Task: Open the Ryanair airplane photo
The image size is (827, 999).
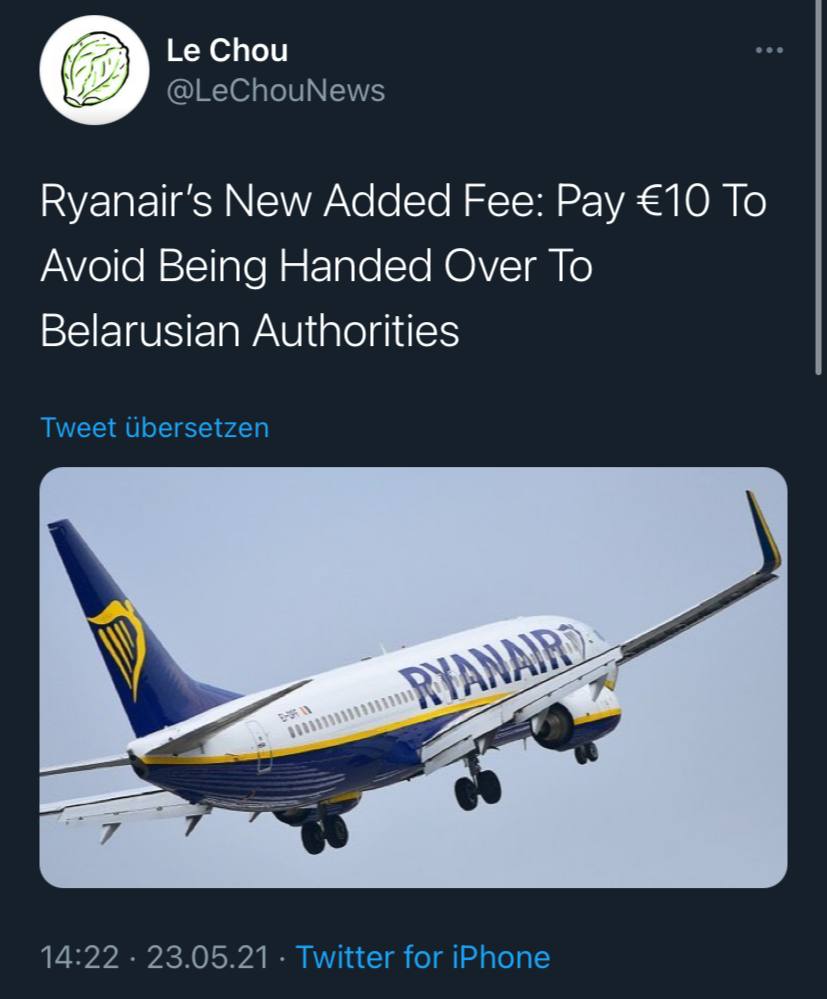Action: 414,677
